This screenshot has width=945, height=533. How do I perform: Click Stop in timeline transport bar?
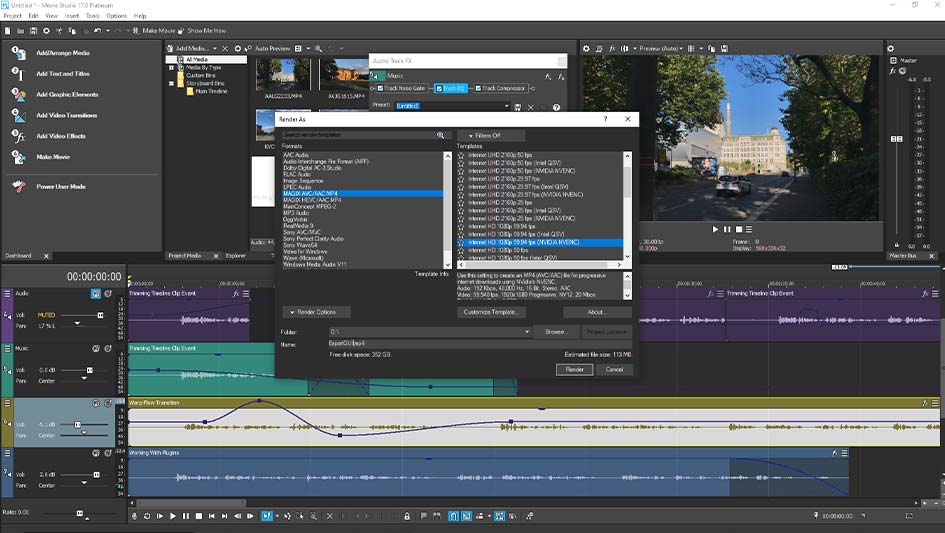coord(198,516)
